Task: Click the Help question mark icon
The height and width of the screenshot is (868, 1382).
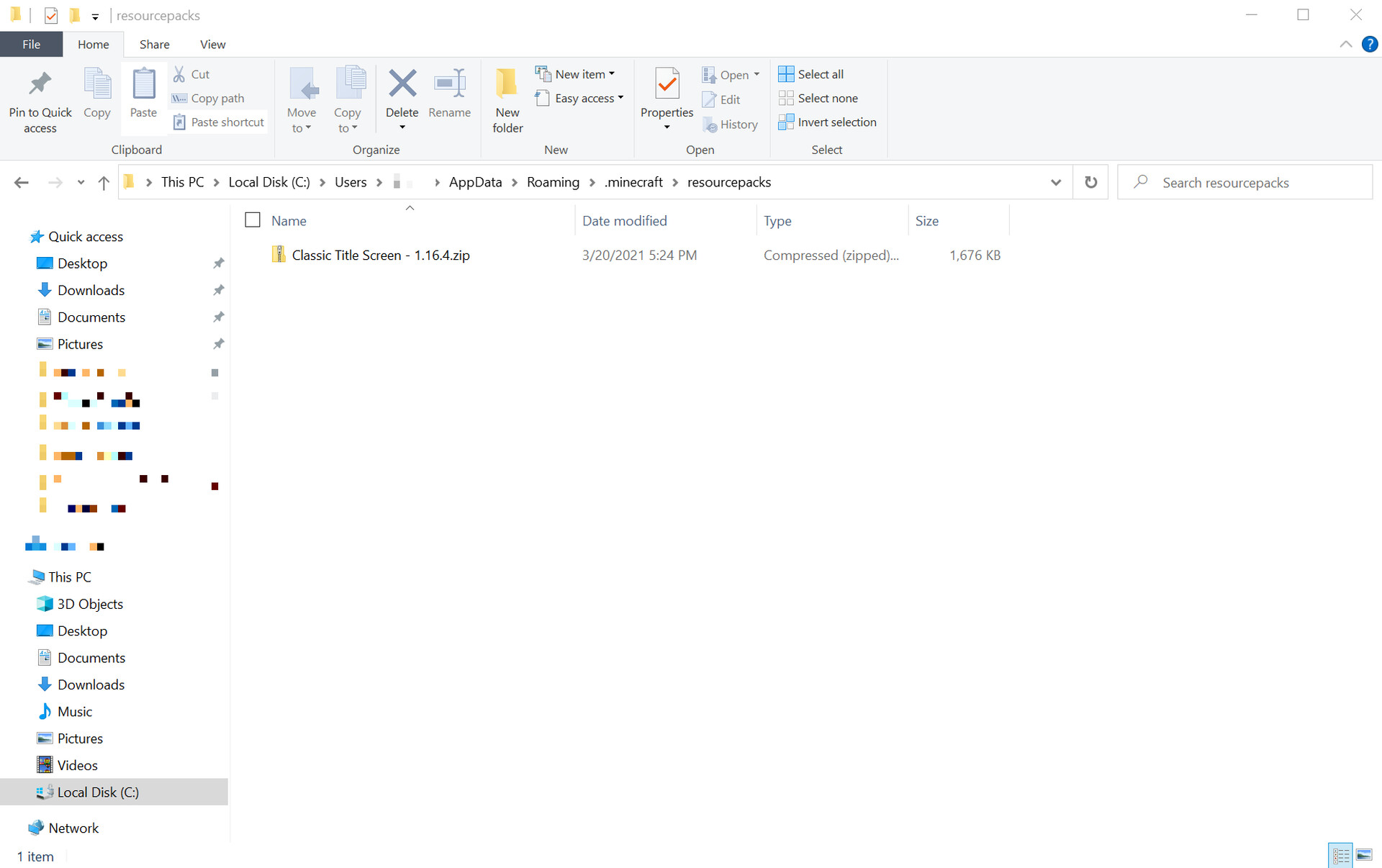Action: tap(1369, 44)
